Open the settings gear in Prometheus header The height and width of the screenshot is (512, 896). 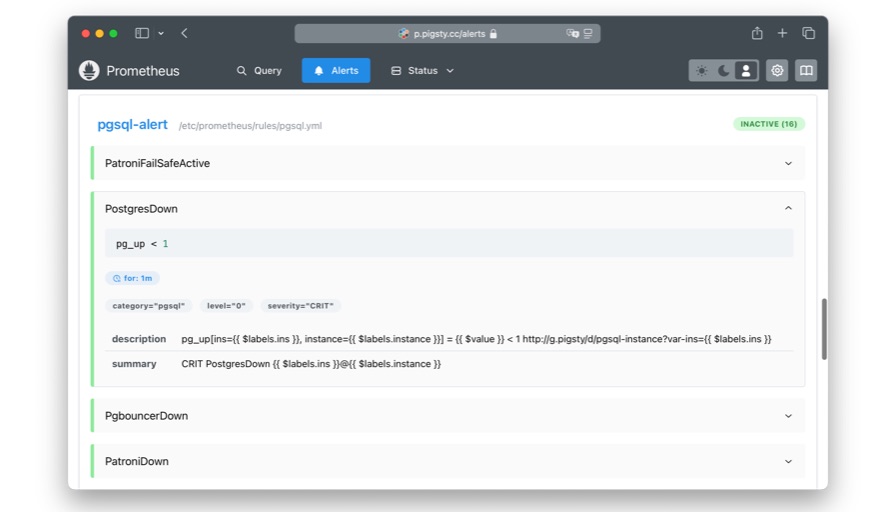point(777,71)
